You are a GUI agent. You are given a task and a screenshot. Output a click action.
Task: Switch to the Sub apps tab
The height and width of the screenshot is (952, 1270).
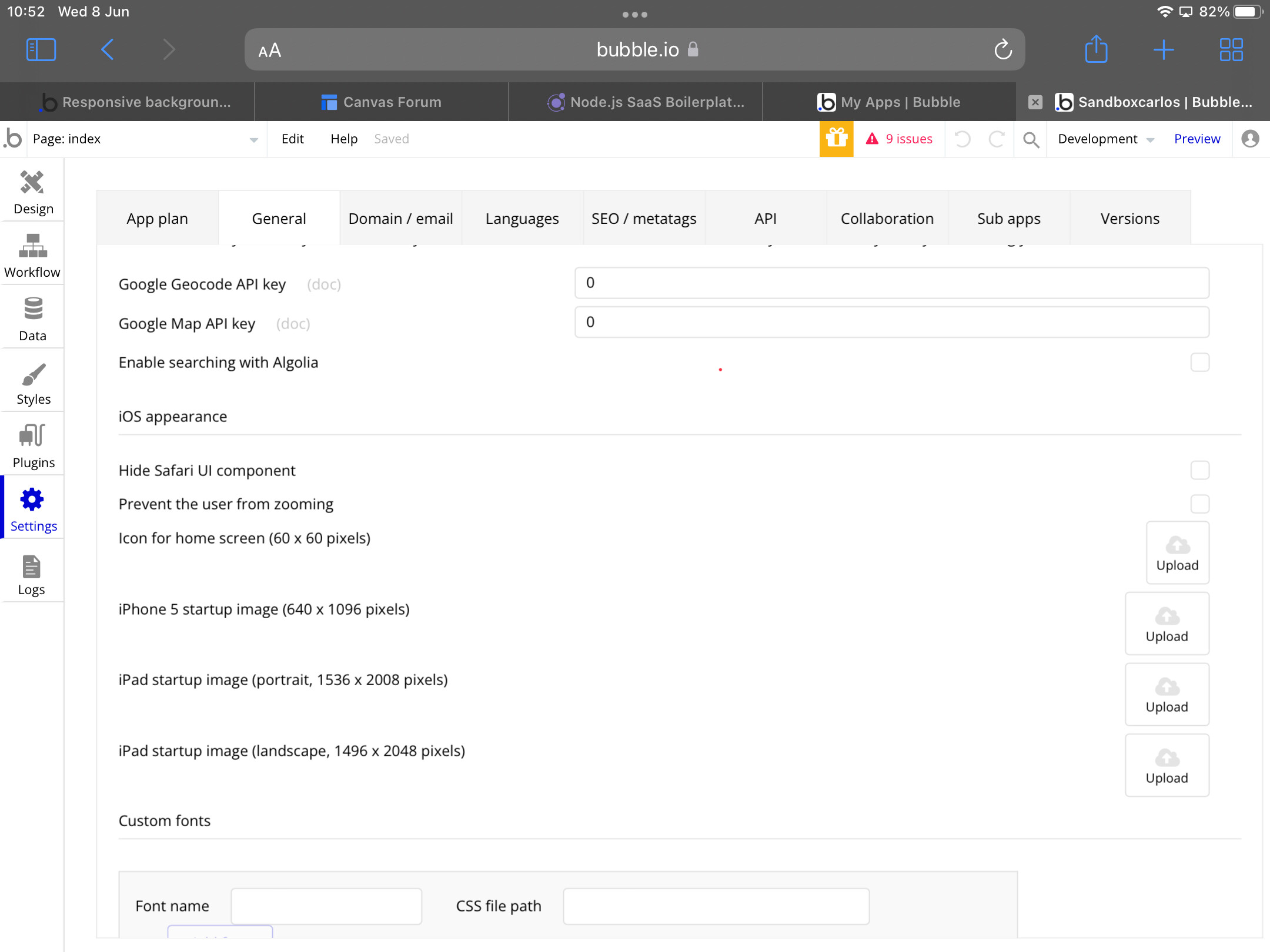(1009, 218)
